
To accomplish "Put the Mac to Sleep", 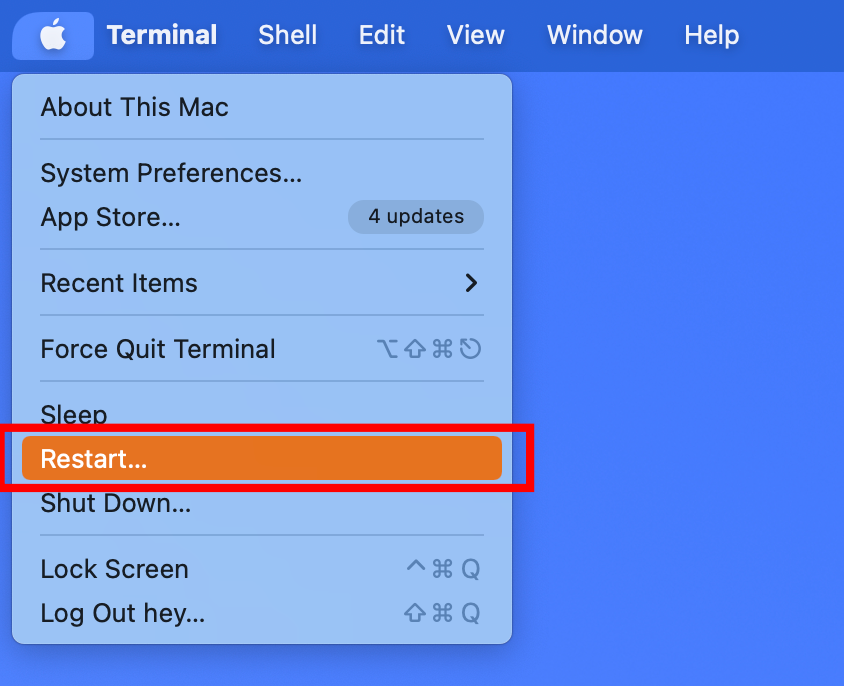I will pos(74,413).
